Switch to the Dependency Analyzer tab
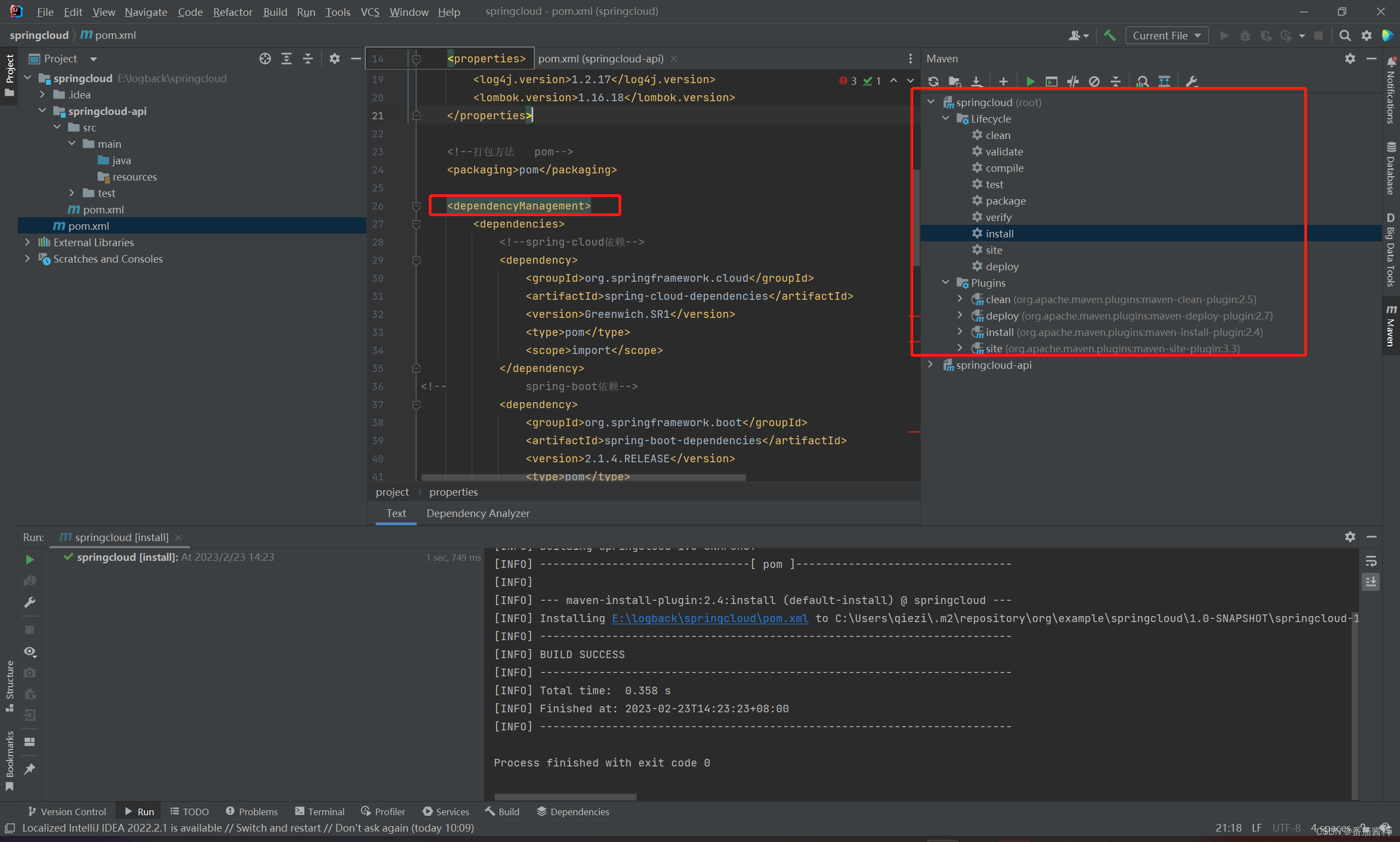The height and width of the screenshot is (842, 1400). click(x=477, y=513)
